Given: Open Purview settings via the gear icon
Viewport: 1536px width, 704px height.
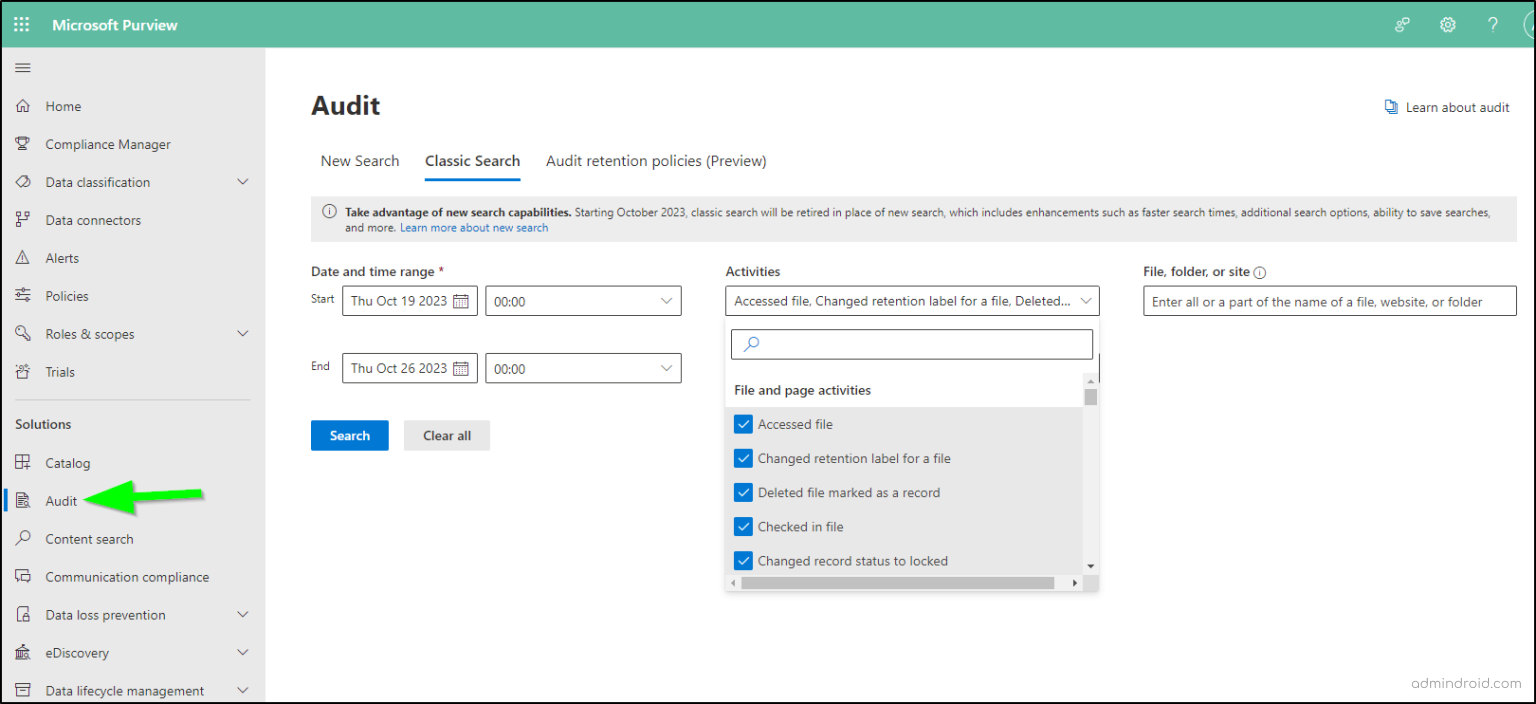Looking at the screenshot, I should 1447,24.
